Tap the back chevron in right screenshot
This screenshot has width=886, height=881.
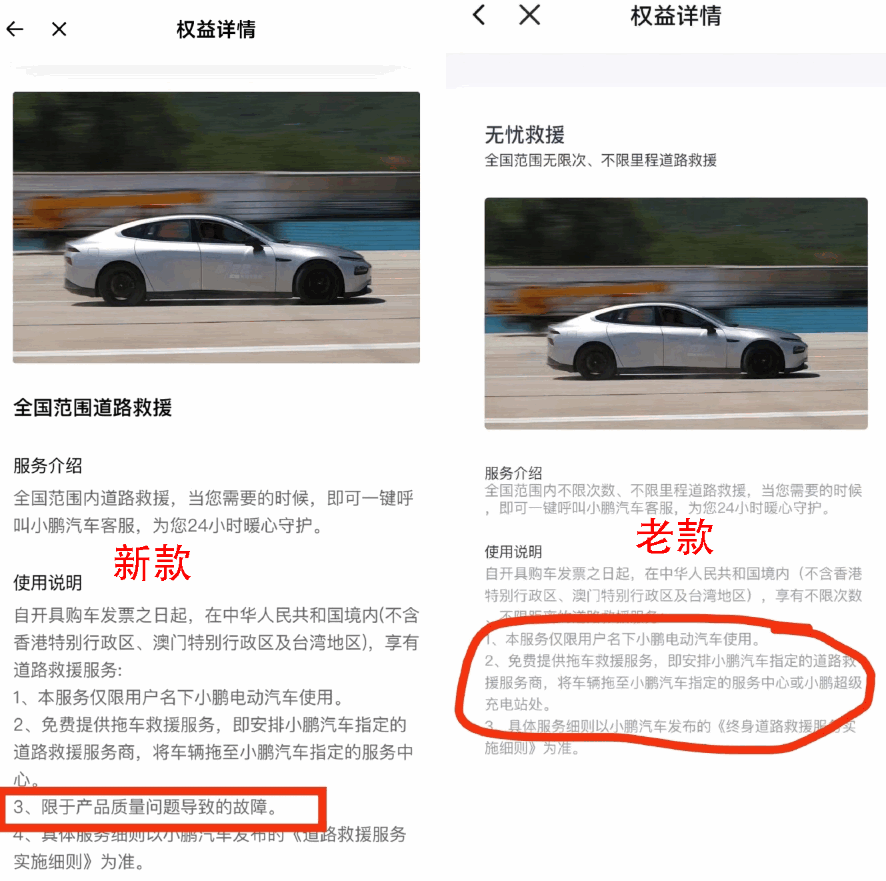click(x=479, y=15)
